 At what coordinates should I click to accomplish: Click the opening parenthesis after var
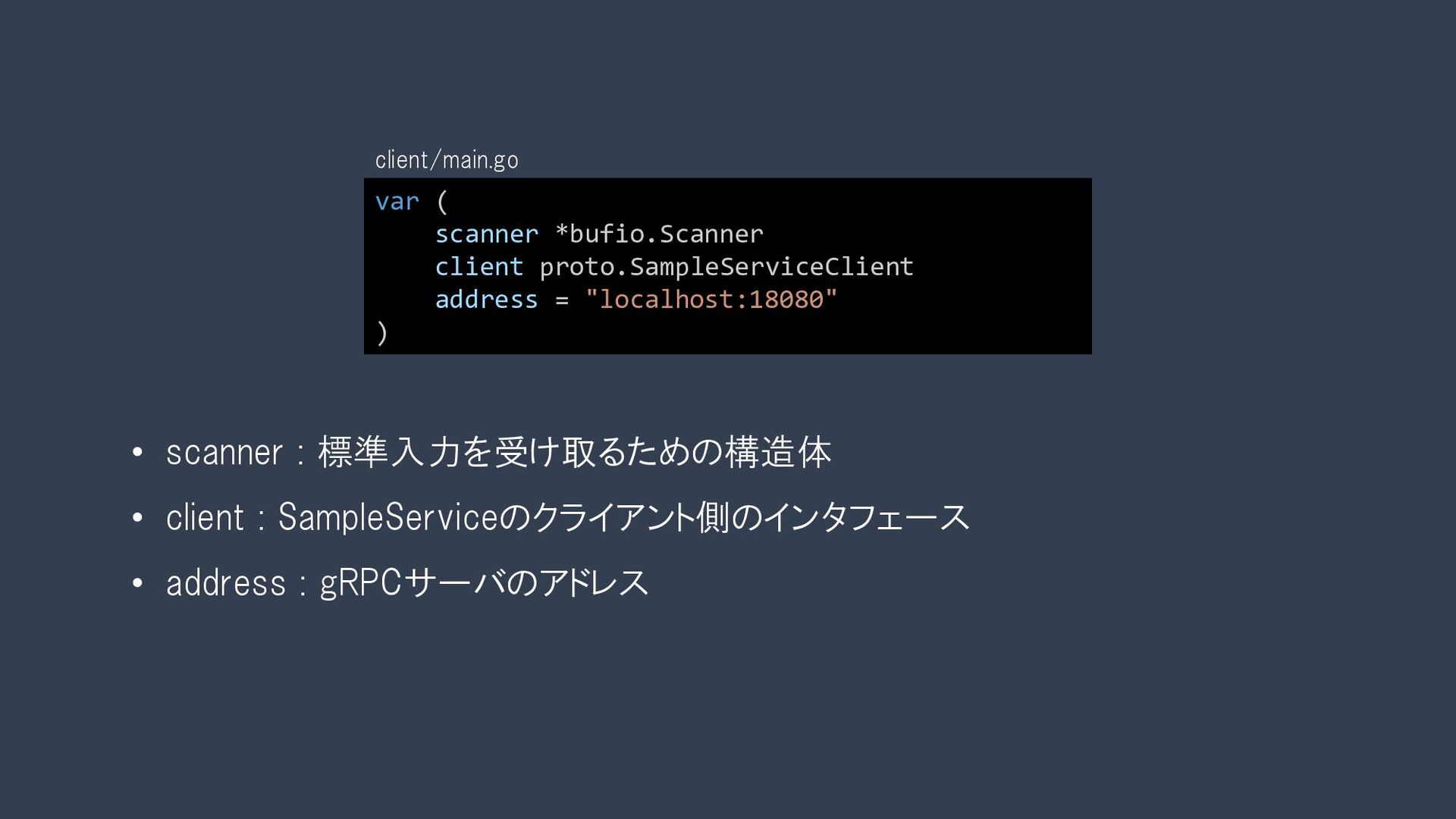442,202
